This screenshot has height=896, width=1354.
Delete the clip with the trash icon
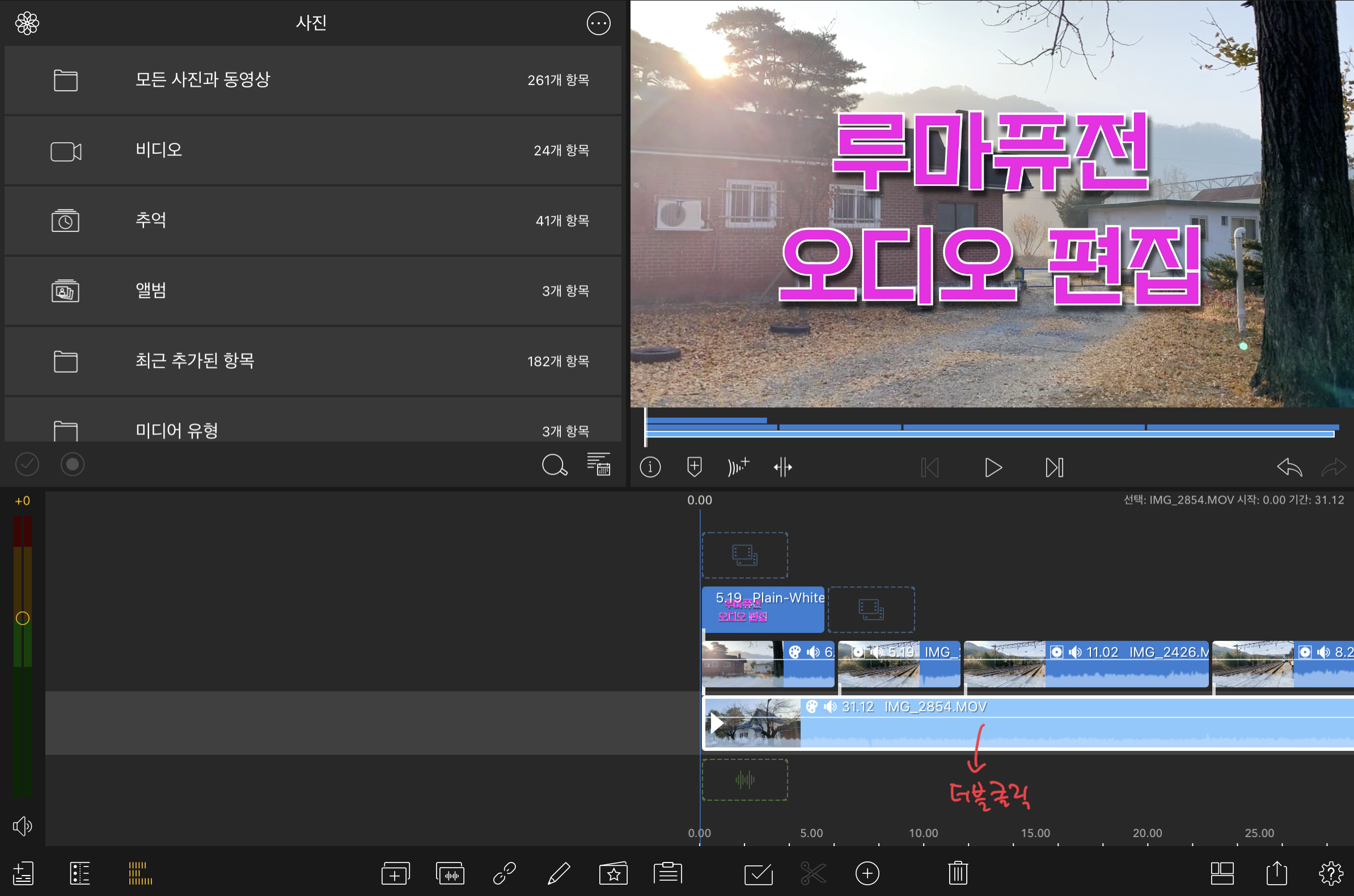pyautogui.click(x=958, y=873)
